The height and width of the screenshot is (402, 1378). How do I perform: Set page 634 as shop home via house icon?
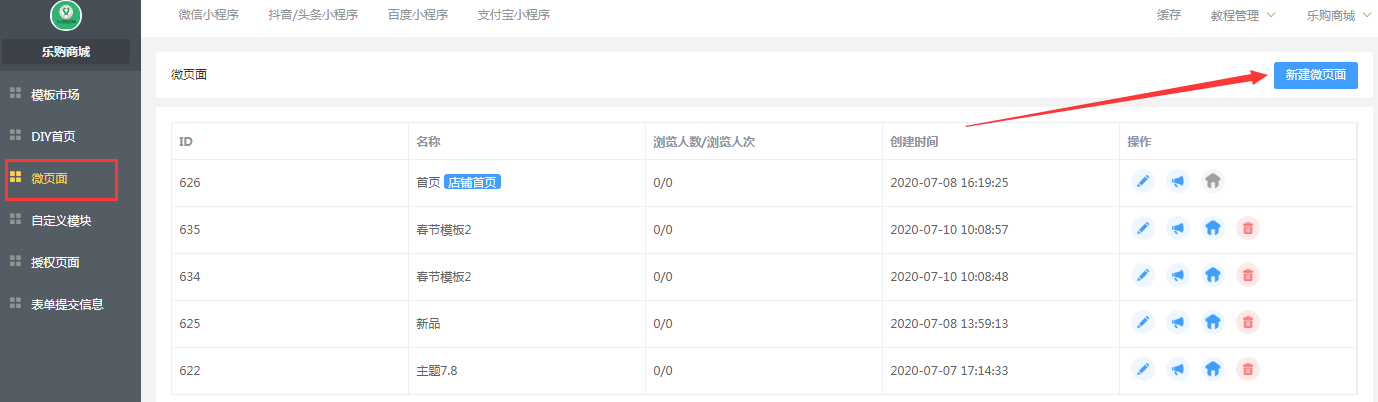click(1213, 275)
